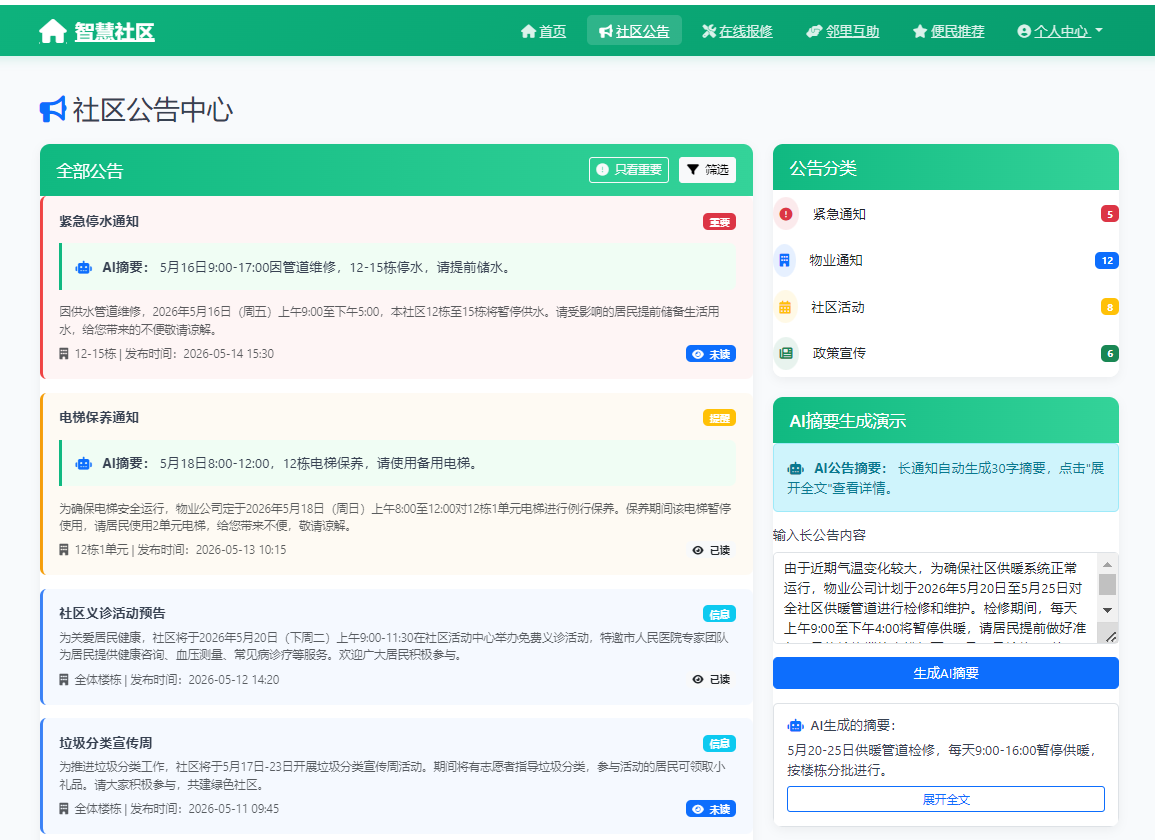The width and height of the screenshot is (1155, 840).
Task: Expand the 个人中心 dropdown menu
Action: pos(1060,31)
